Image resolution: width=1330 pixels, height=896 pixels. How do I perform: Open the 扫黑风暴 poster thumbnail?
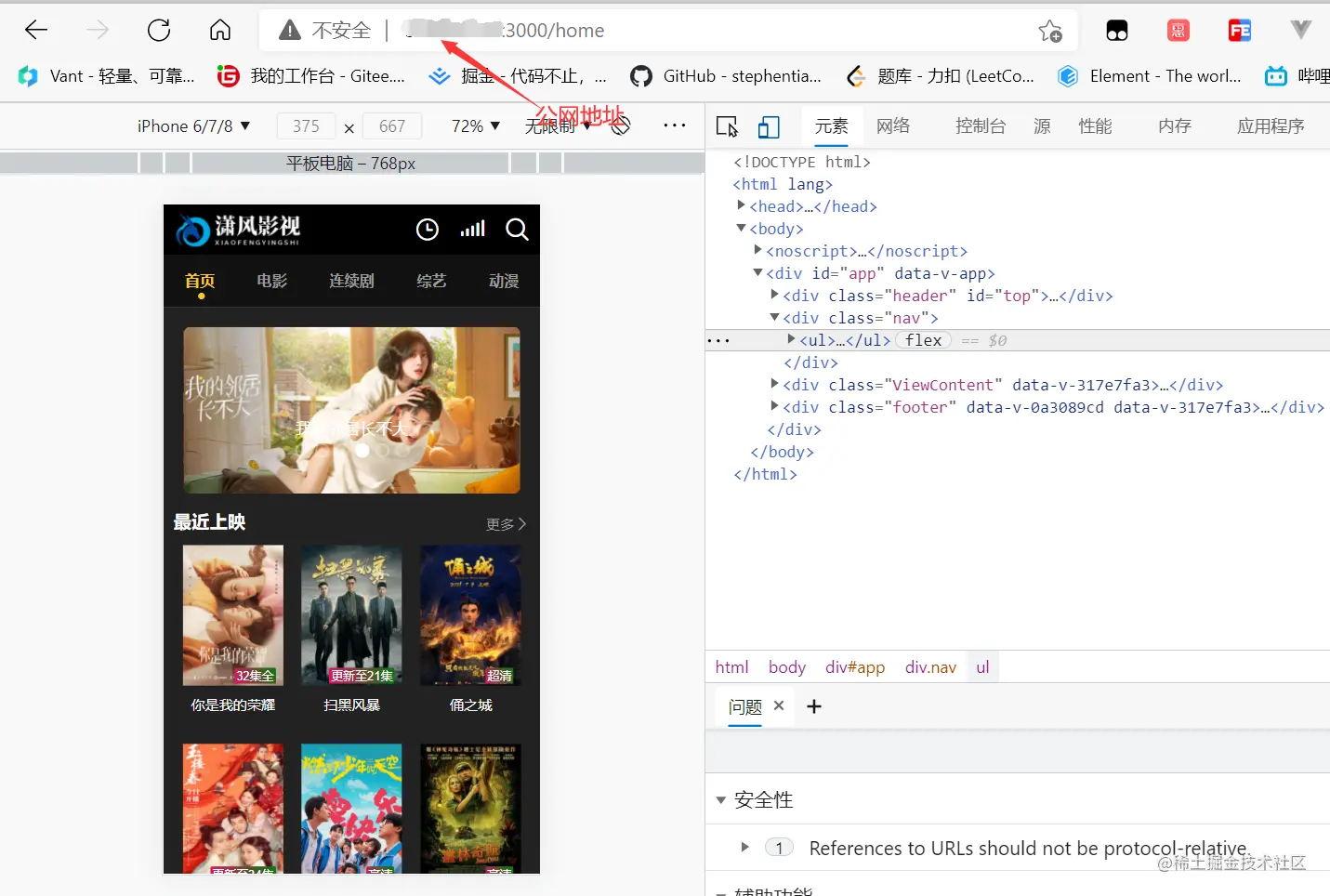[351, 615]
